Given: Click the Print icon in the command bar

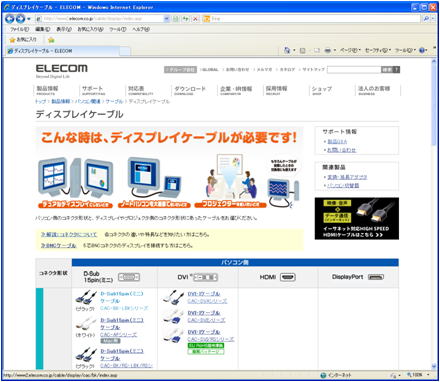Looking at the screenshot, I should 327,51.
